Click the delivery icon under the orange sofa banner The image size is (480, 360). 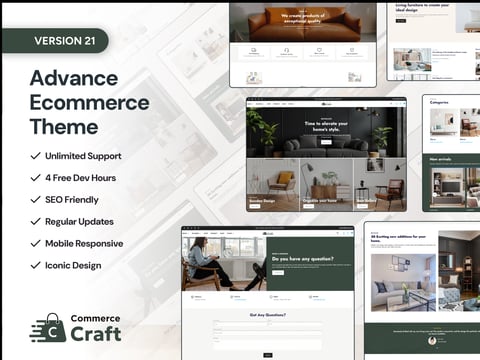click(x=253, y=50)
